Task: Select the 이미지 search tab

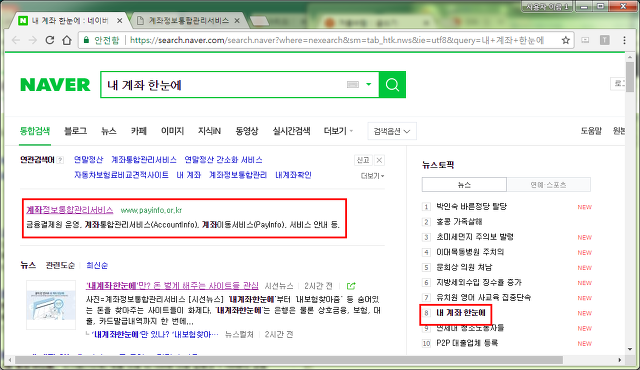Action: pos(172,131)
